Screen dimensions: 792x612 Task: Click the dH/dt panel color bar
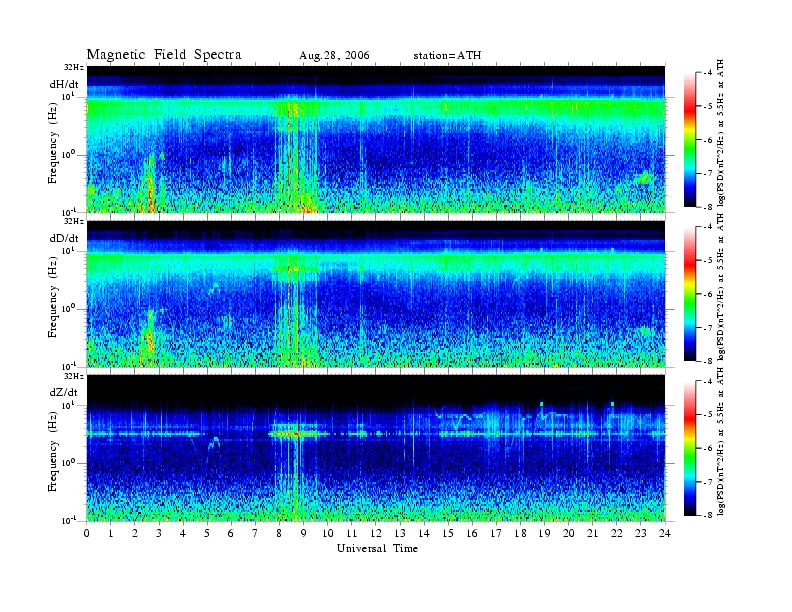[690, 140]
